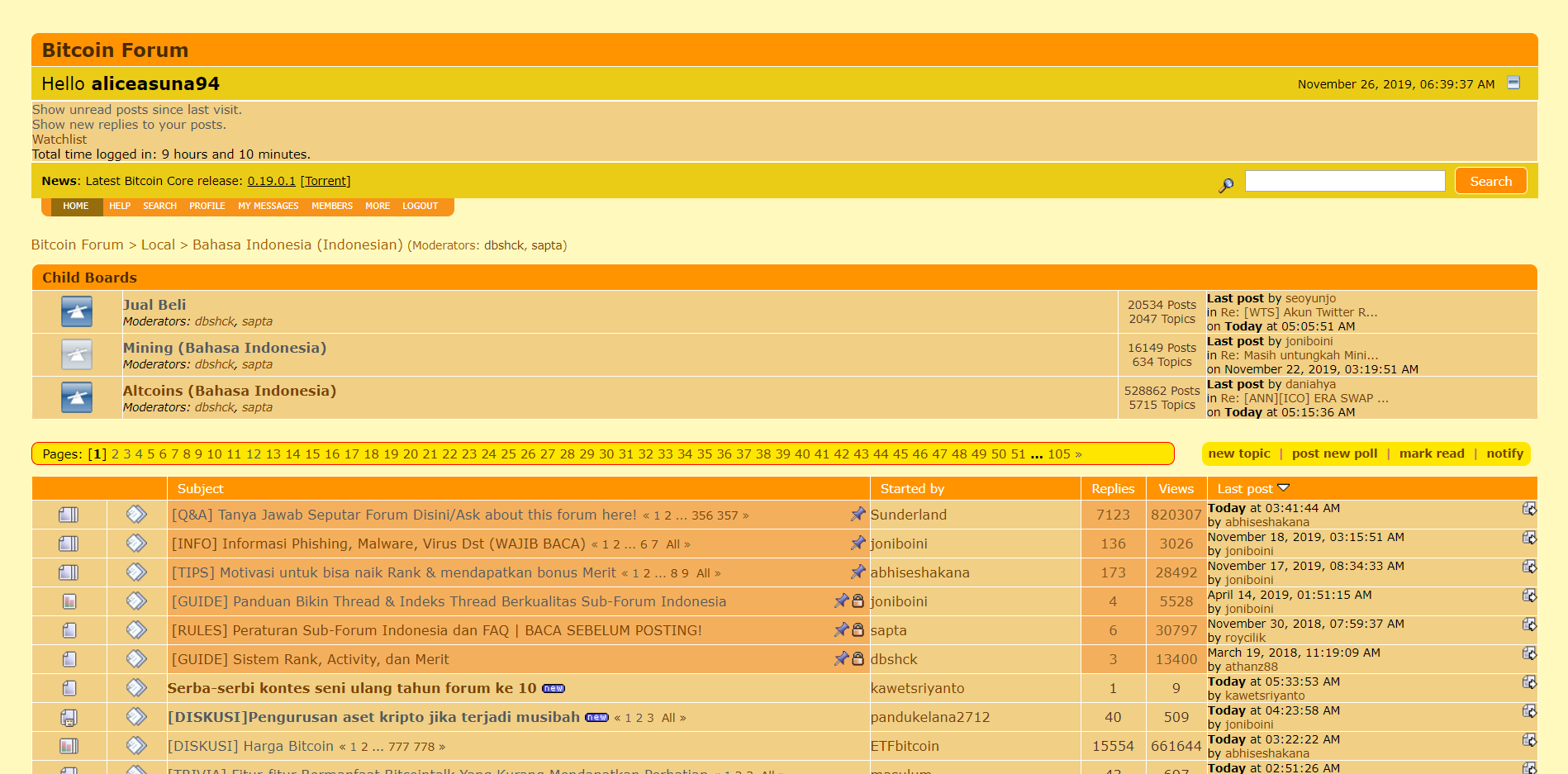The image size is (1568, 774).
Task: Click mark read link
Action: pos(1432,453)
